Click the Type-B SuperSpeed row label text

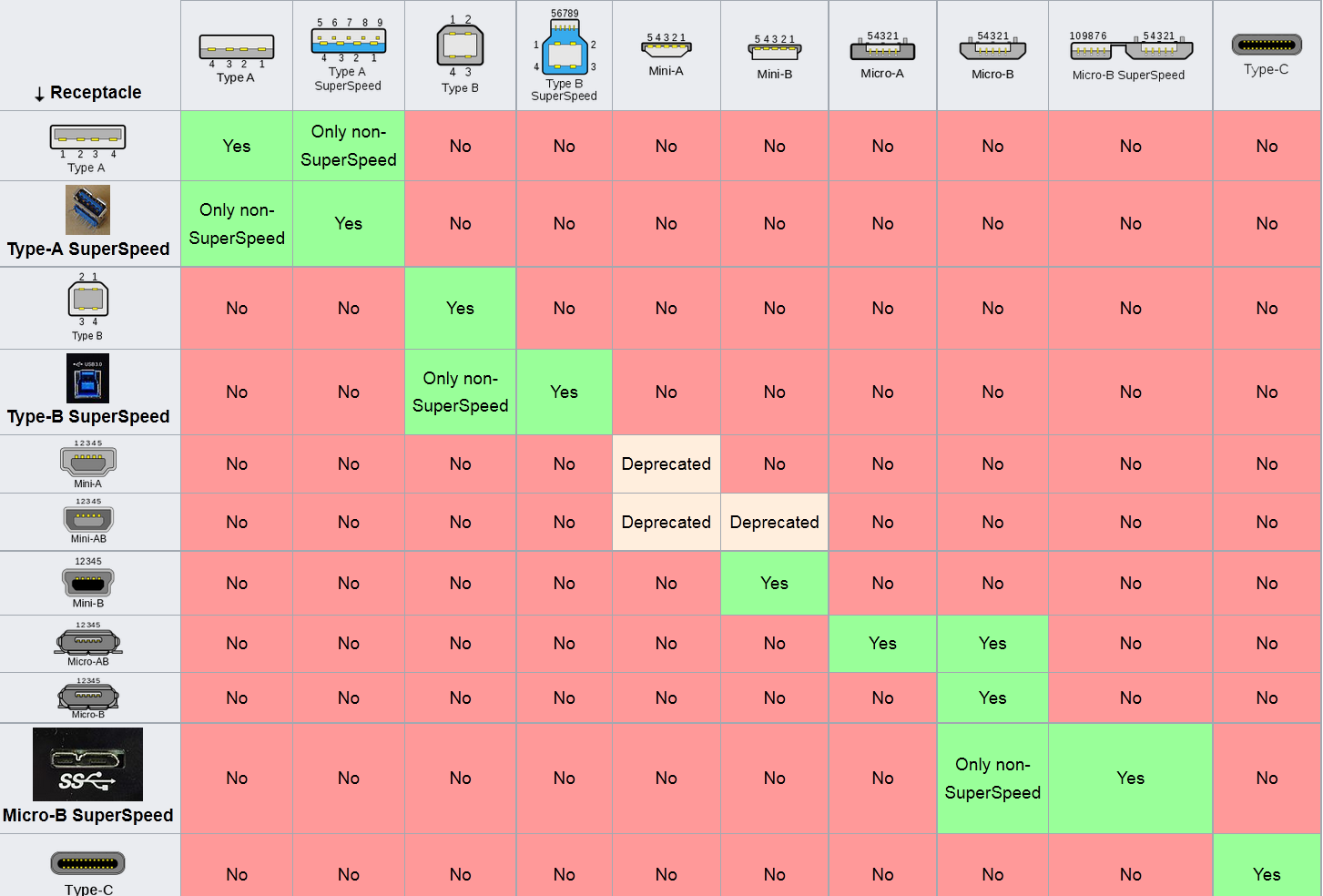coord(88,416)
